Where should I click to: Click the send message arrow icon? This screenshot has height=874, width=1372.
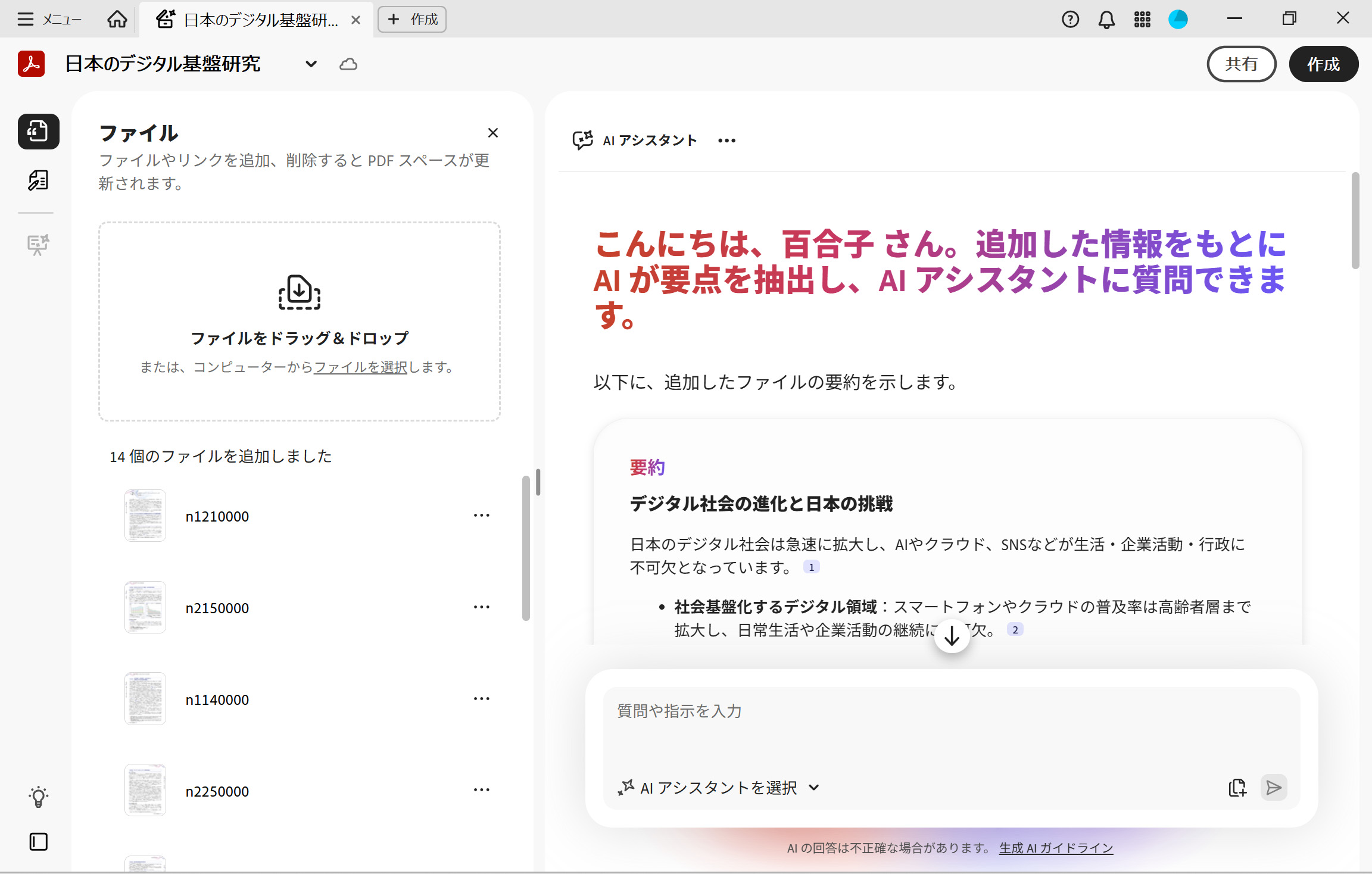pos(1274,788)
